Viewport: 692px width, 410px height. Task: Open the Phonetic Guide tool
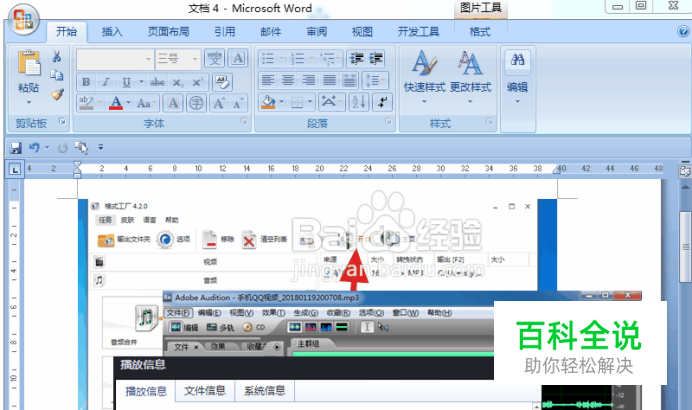coord(214,58)
